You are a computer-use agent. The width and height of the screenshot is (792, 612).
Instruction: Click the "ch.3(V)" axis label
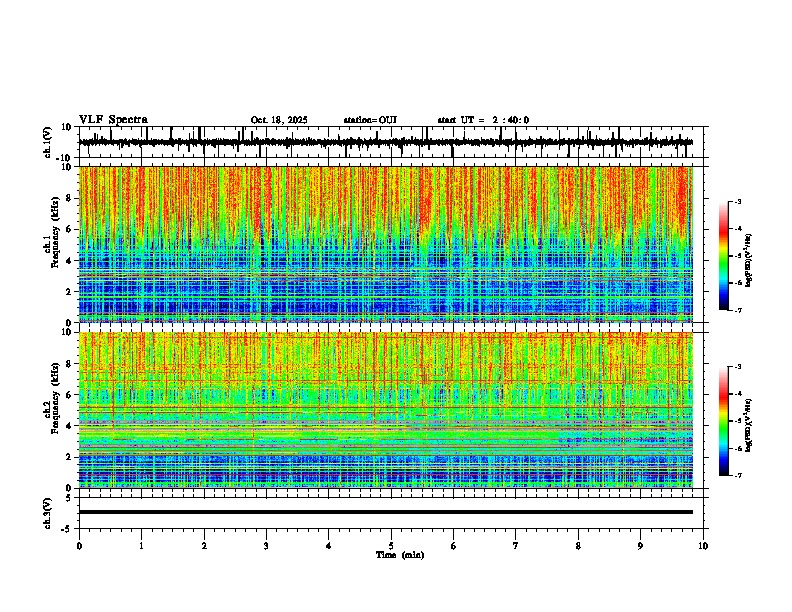point(47,513)
